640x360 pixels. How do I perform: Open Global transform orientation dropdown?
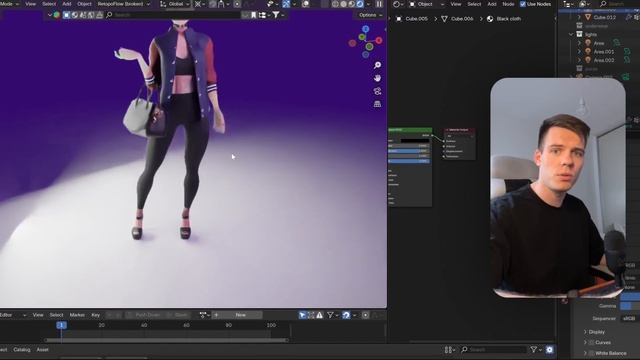176,4
